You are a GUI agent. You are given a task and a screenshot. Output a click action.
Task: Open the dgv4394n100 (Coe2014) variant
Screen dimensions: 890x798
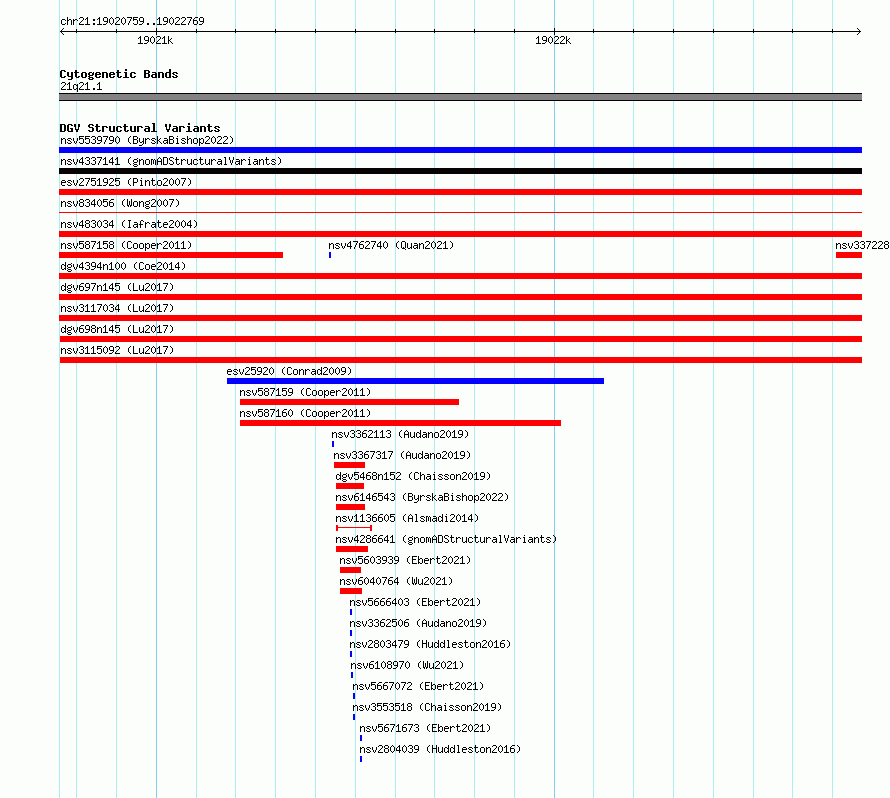[x=123, y=266]
